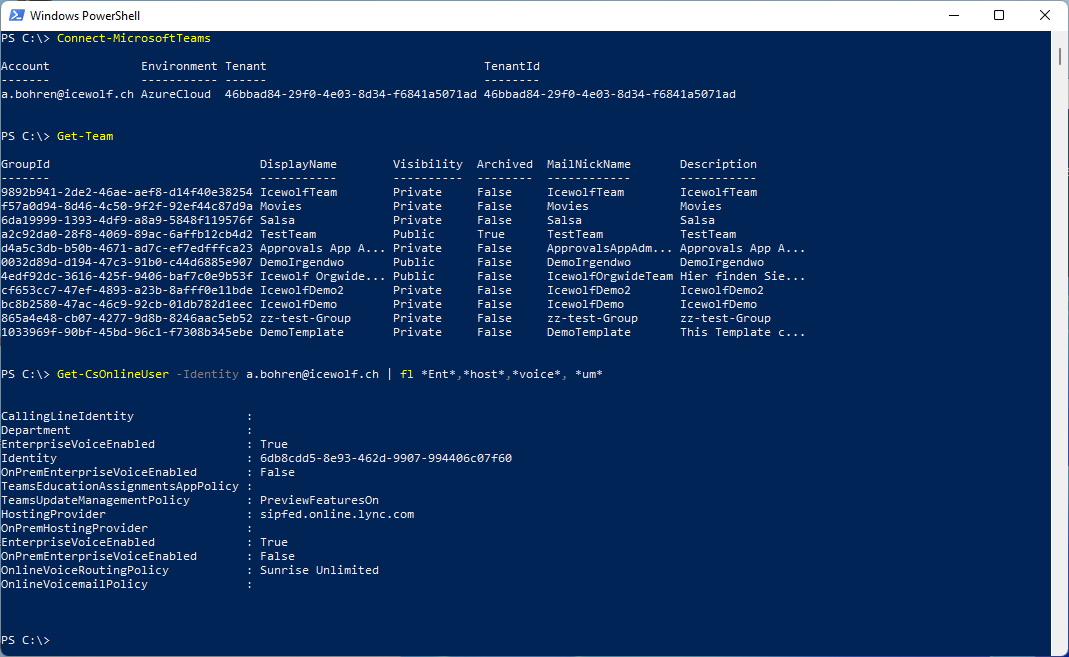Maximize the Windows PowerShell window

click(999, 15)
